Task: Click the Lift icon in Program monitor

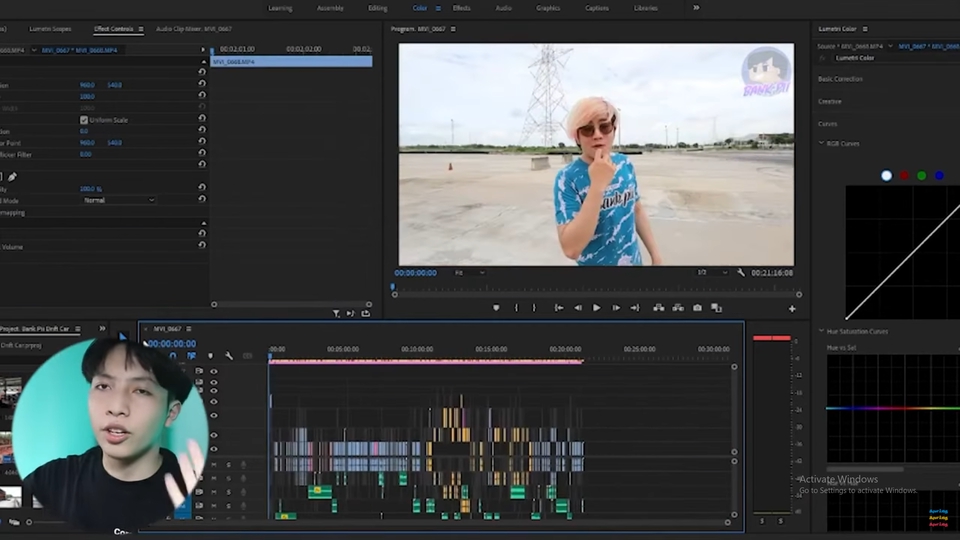Action: click(658, 308)
